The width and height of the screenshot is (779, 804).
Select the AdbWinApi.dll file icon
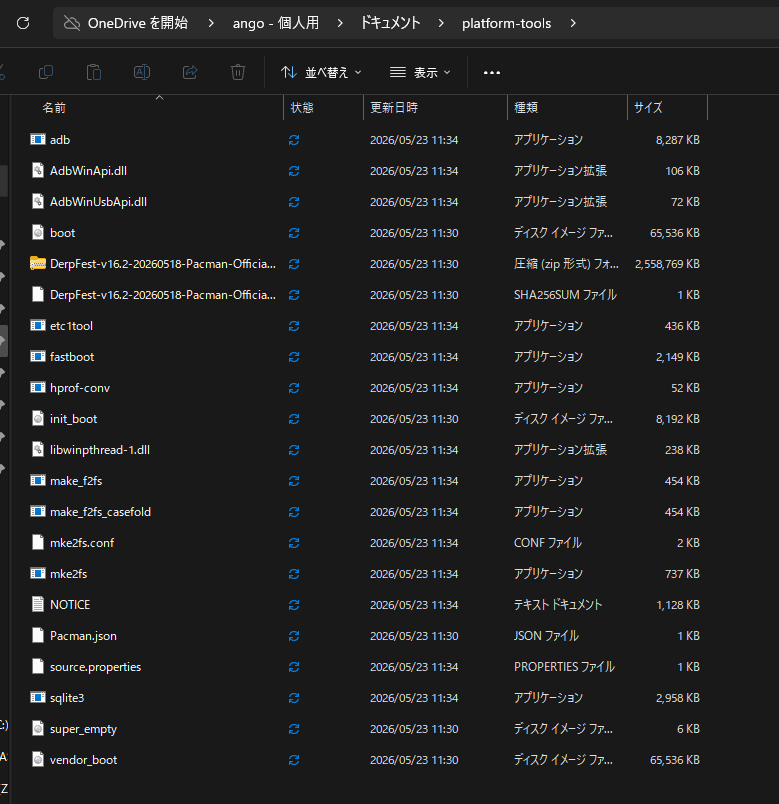click(38, 170)
